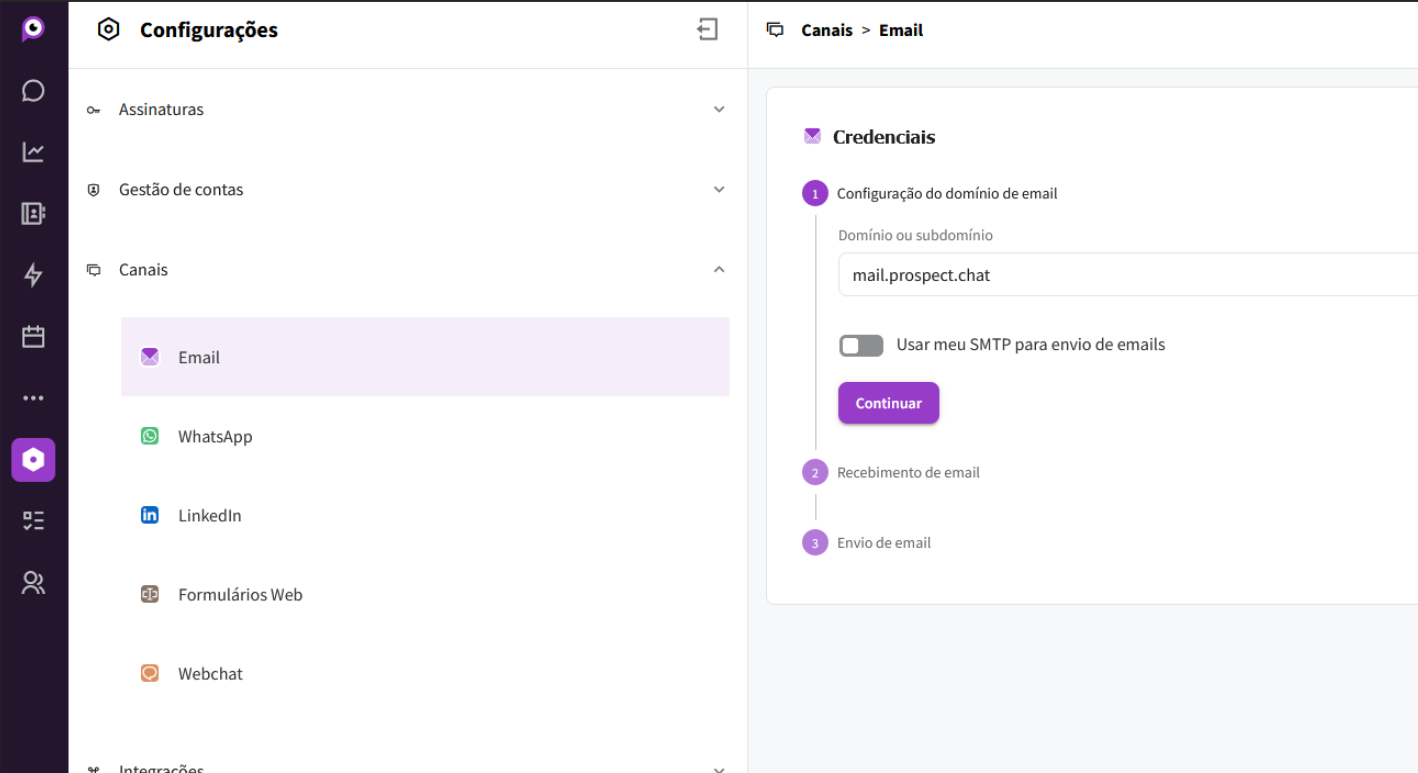Enable Usar meu SMTP toggle

[861, 345]
